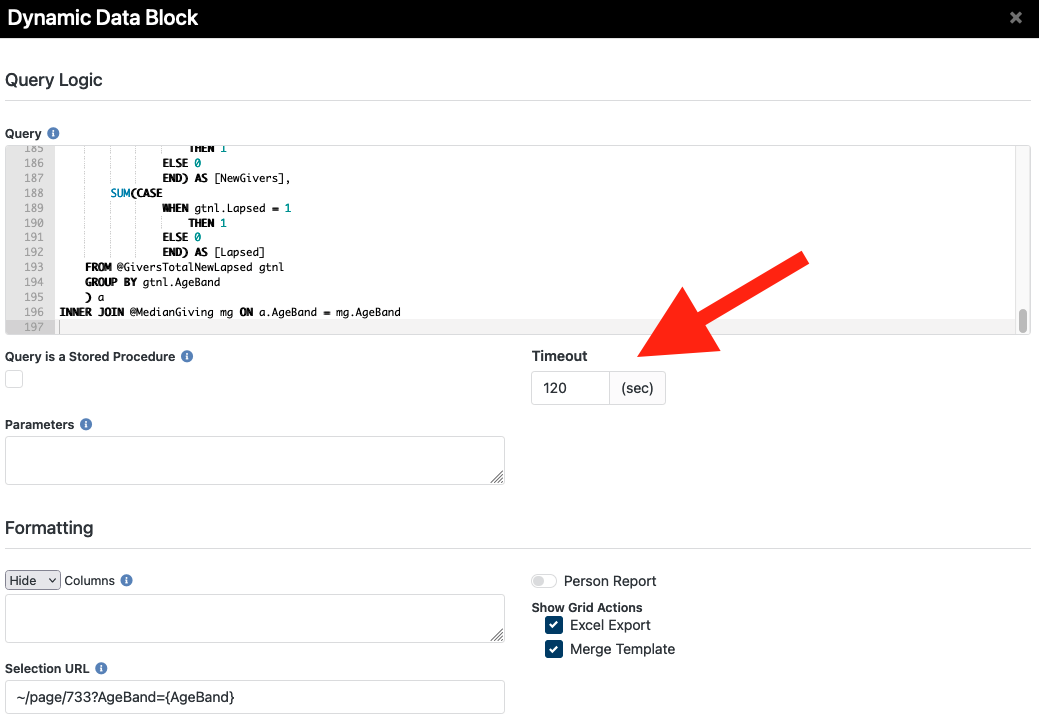1039x725 pixels.
Task: Click the query editor vertical scrollbar
Action: [x=1023, y=321]
